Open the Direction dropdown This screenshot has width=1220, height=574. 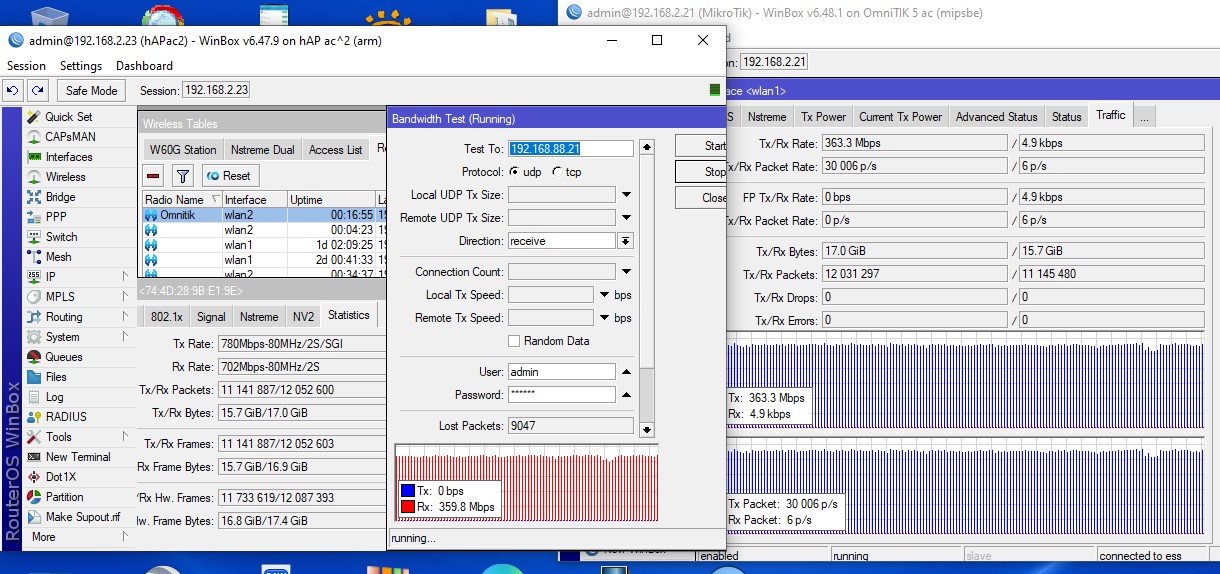tap(626, 241)
